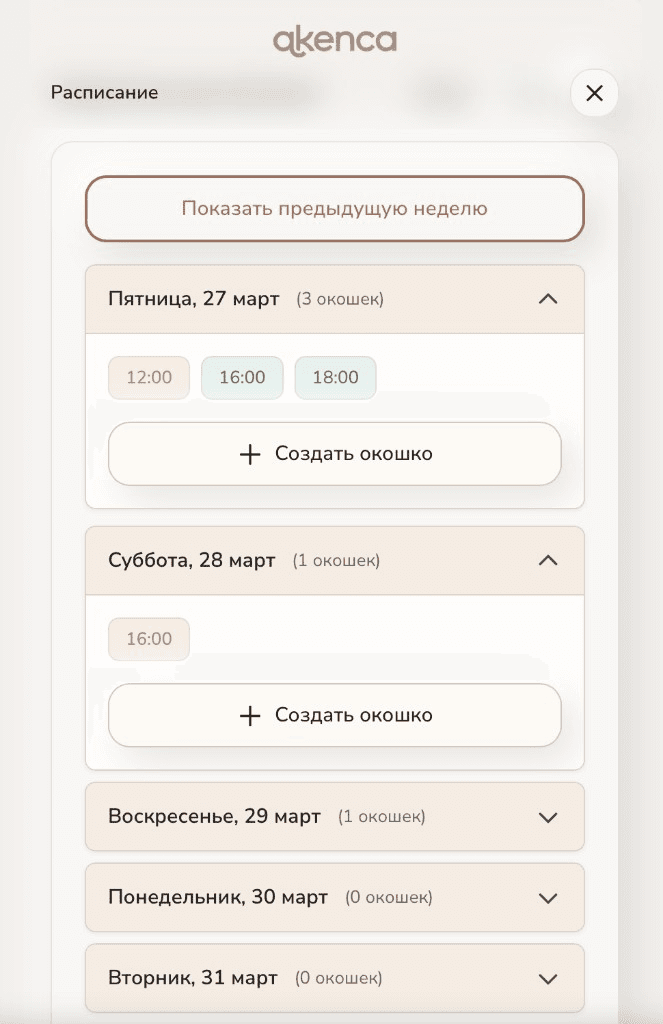Click Показать предыдущую неделю

click(x=334, y=208)
